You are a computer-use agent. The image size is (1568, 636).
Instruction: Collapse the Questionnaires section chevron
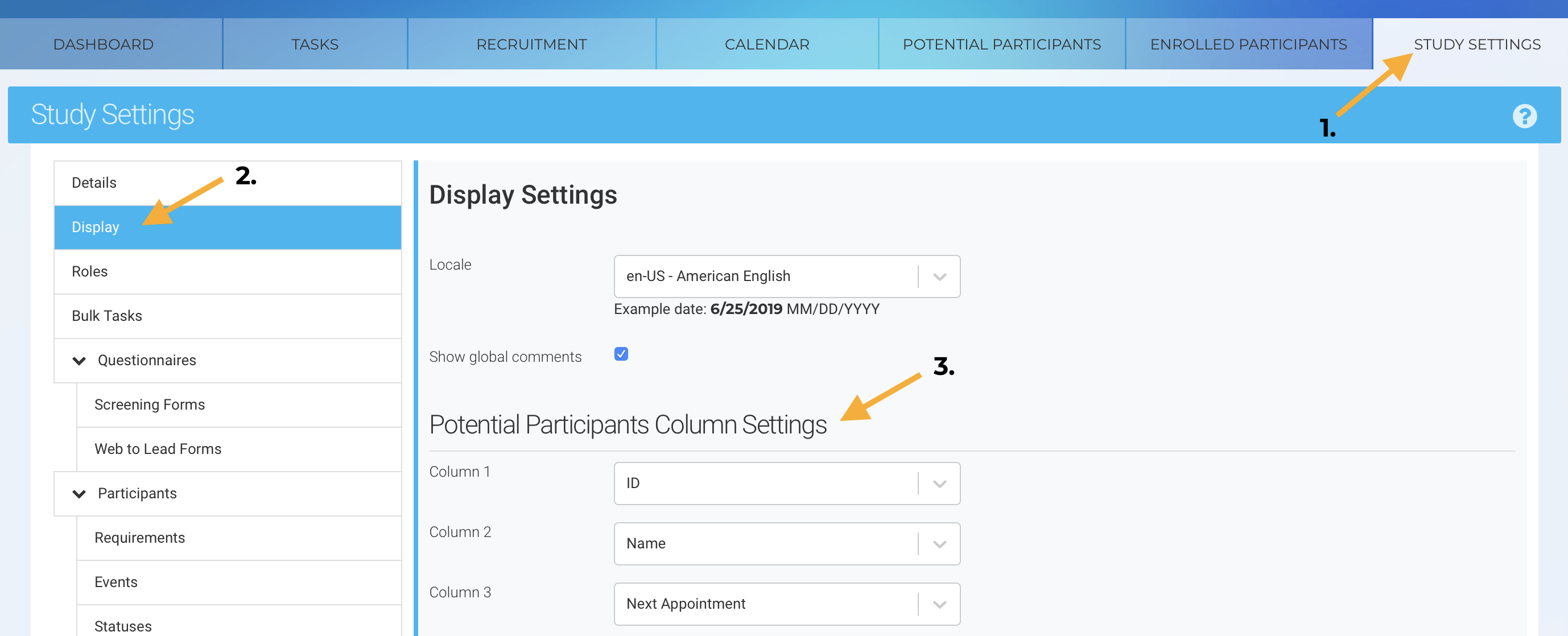pos(79,360)
